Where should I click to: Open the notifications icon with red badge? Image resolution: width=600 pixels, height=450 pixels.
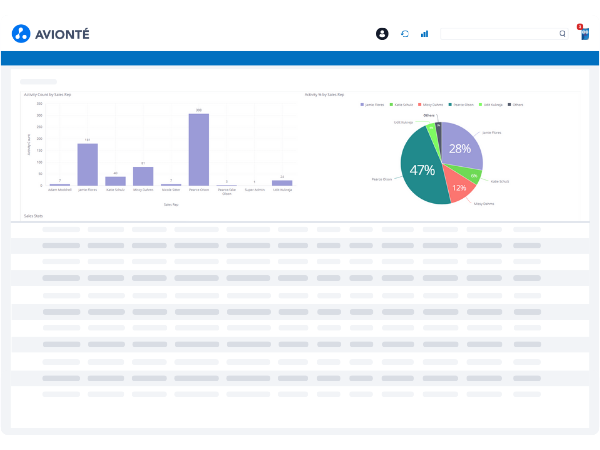(x=584, y=33)
